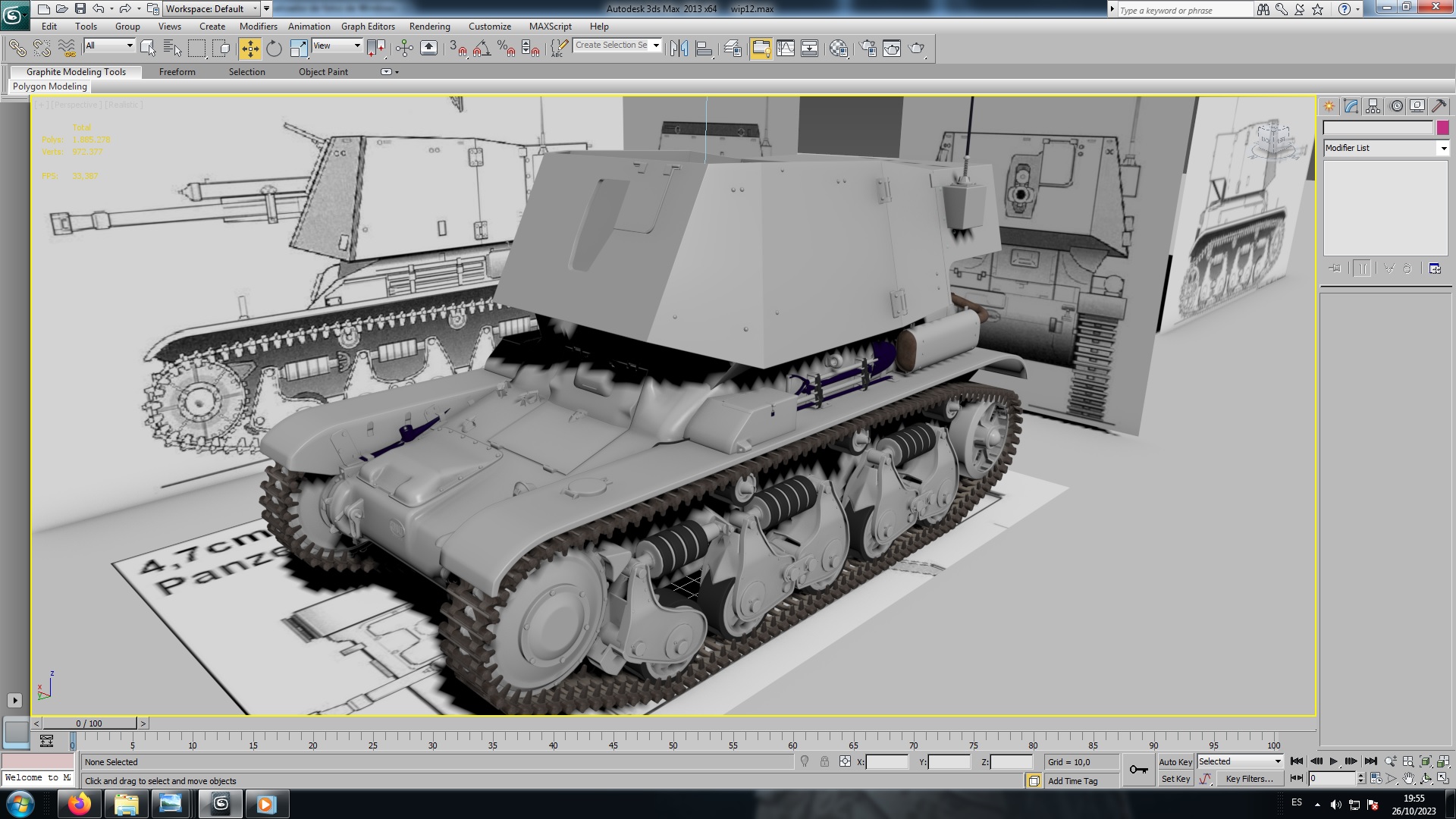
Task: Open the Rendering menu
Action: point(429,26)
